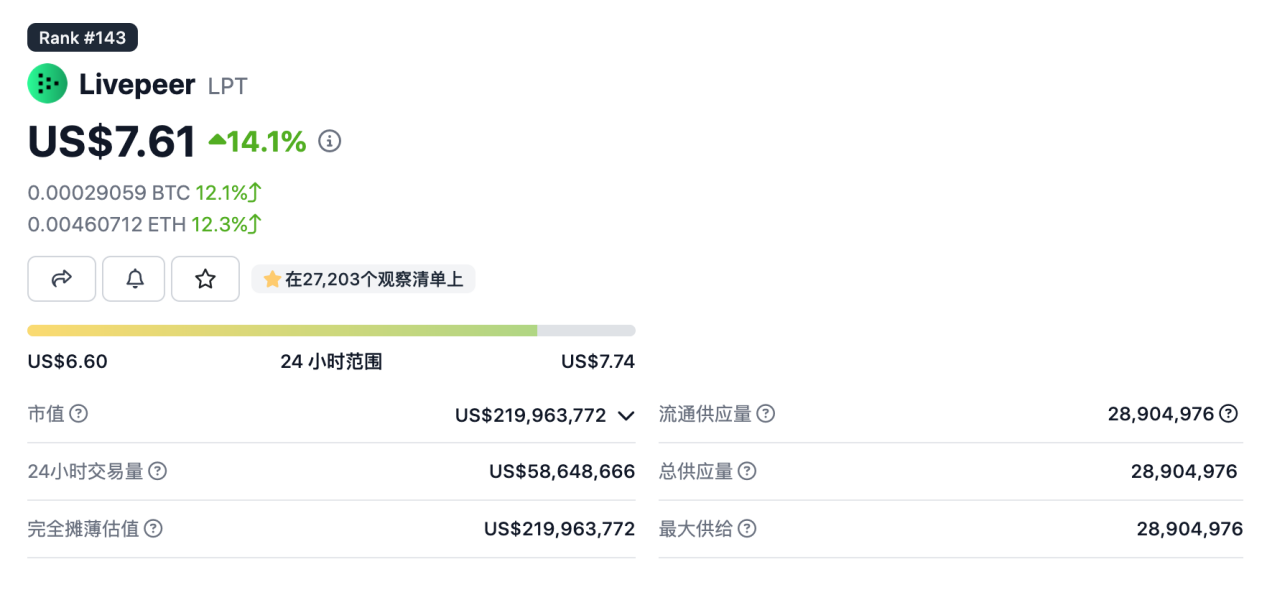Click help icon beside 流通供应量 label
Viewport: 1267px width, 595px height.
click(766, 414)
